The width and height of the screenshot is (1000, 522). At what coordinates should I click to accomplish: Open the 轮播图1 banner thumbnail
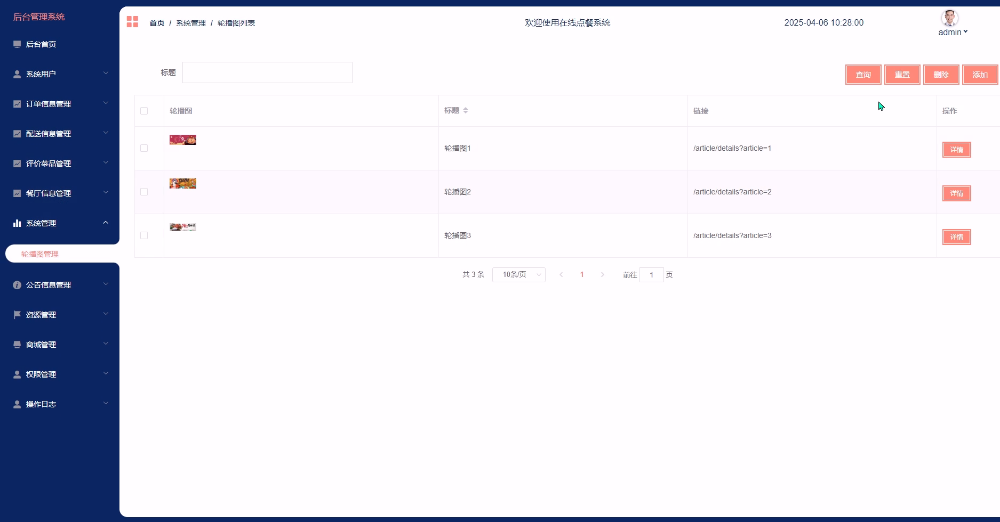coord(183,140)
